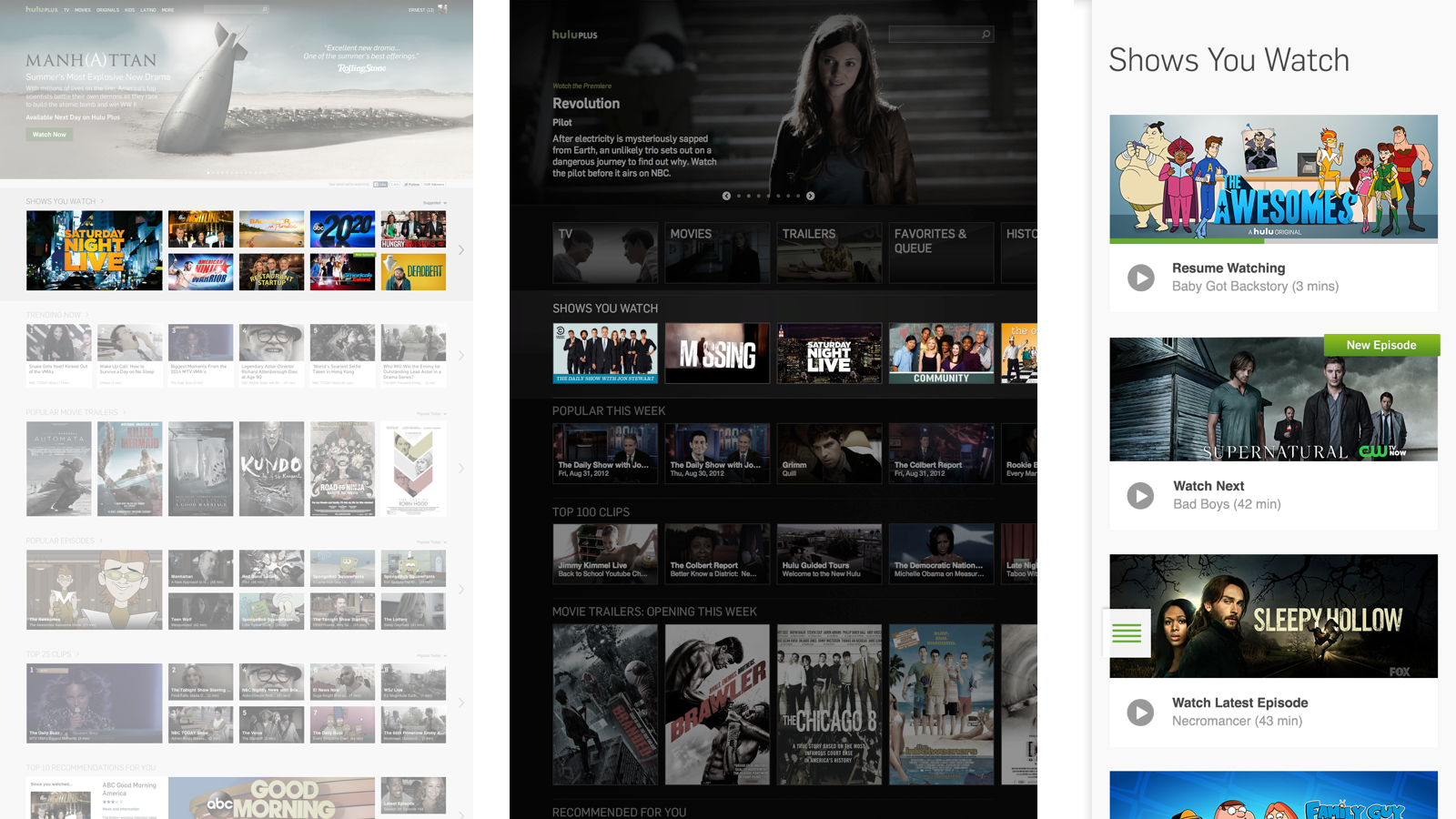This screenshot has width=1456, height=819.
Task: Open Originals menu in light header
Action: click(x=107, y=10)
